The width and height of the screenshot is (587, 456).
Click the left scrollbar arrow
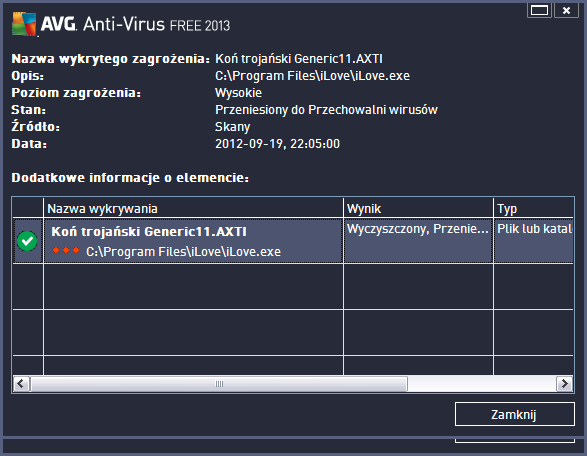(x=21, y=384)
